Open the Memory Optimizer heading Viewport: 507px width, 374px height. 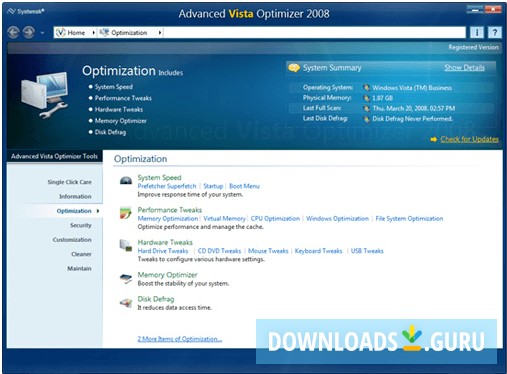click(x=167, y=275)
